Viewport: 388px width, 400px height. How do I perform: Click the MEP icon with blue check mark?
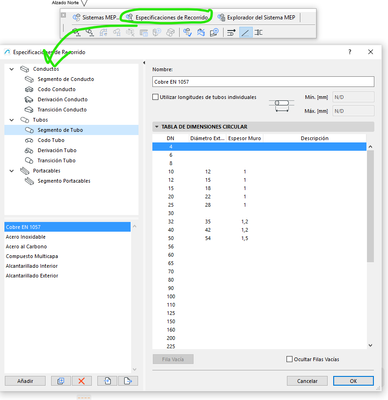coord(187,32)
